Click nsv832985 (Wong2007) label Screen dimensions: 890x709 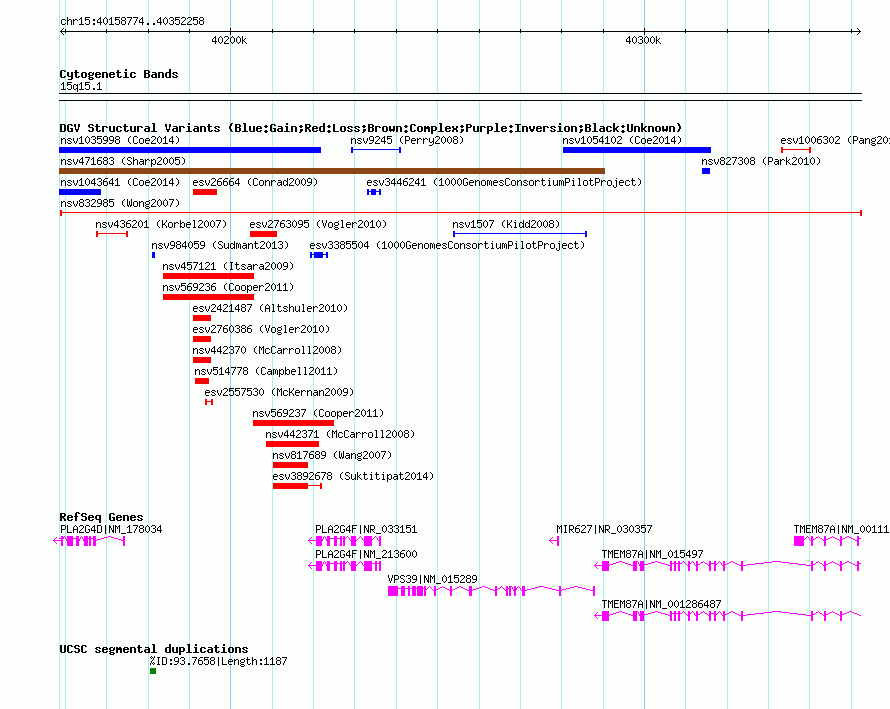tap(120, 203)
